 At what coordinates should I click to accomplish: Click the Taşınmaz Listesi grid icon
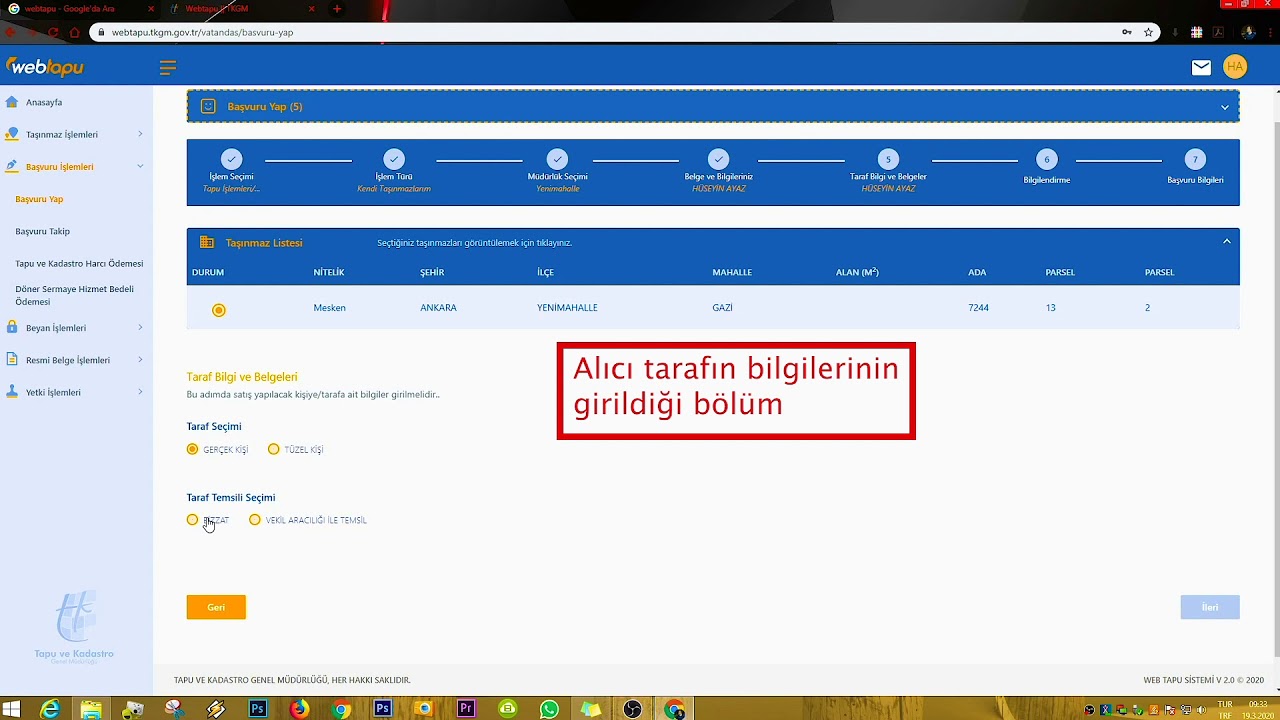coord(207,242)
